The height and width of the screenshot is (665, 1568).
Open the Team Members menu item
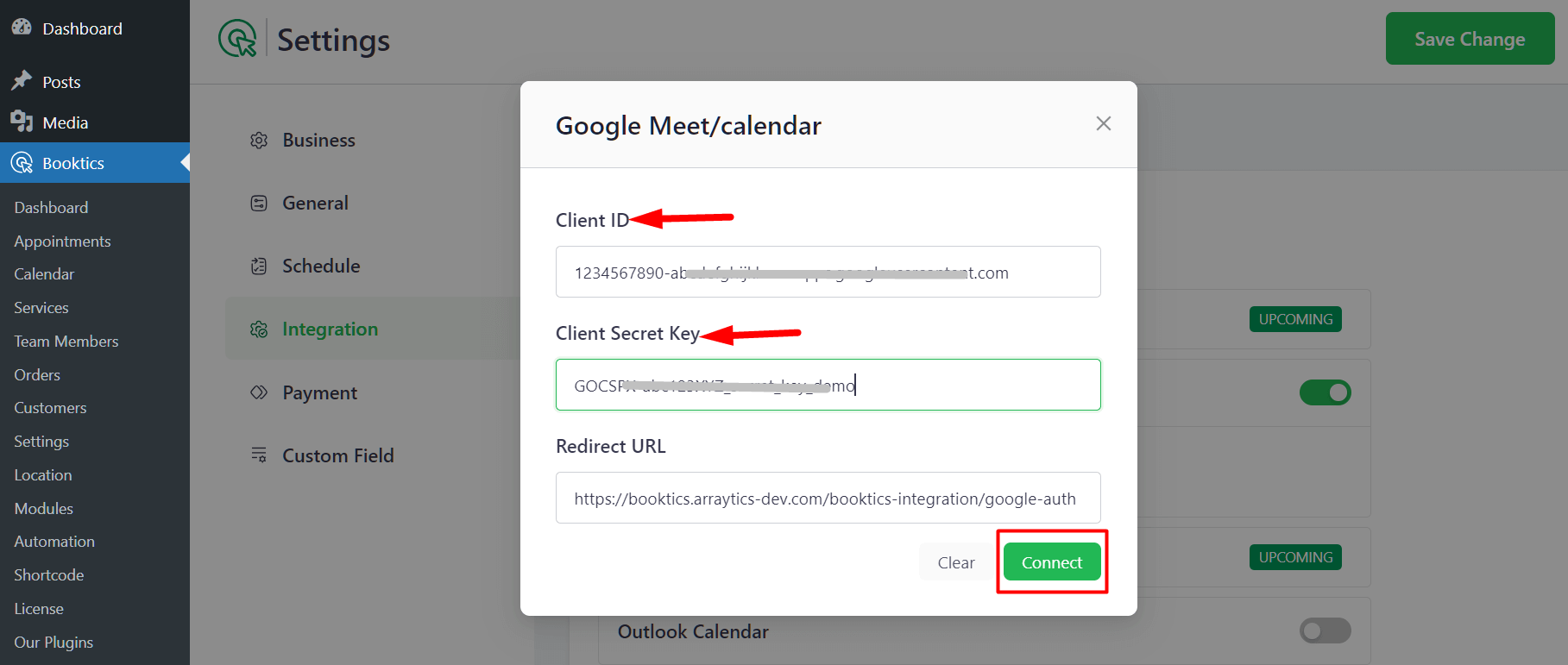[66, 341]
